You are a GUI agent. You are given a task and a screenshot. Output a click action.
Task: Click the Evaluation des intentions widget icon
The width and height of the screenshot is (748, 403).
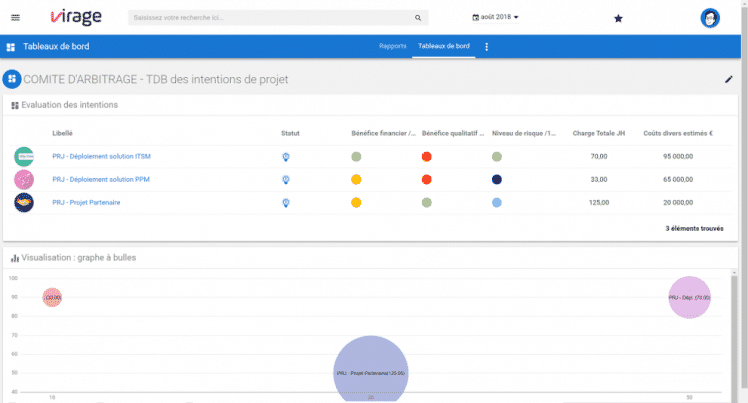coord(15,105)
